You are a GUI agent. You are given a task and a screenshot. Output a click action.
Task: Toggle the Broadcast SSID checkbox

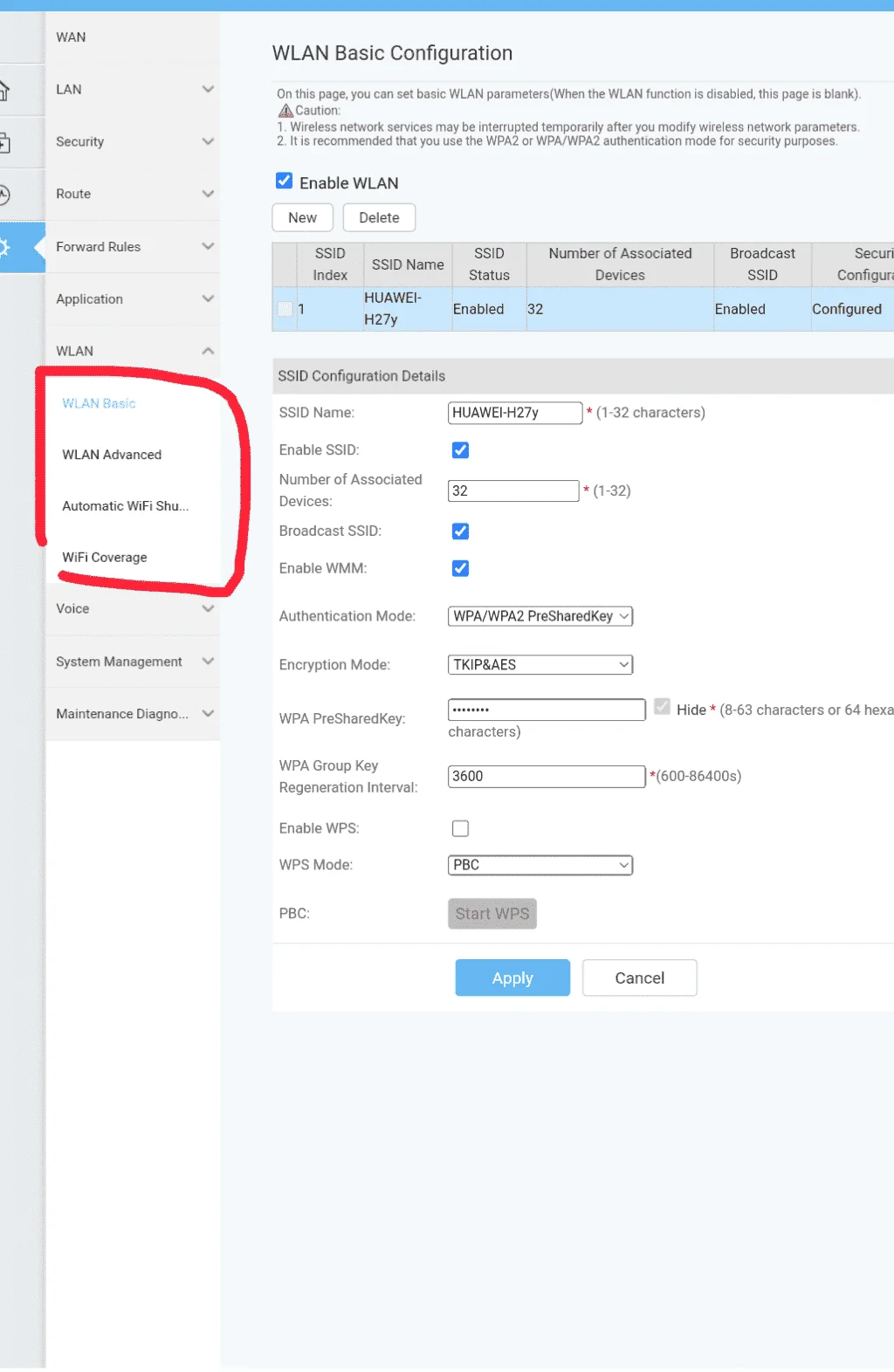460,532
